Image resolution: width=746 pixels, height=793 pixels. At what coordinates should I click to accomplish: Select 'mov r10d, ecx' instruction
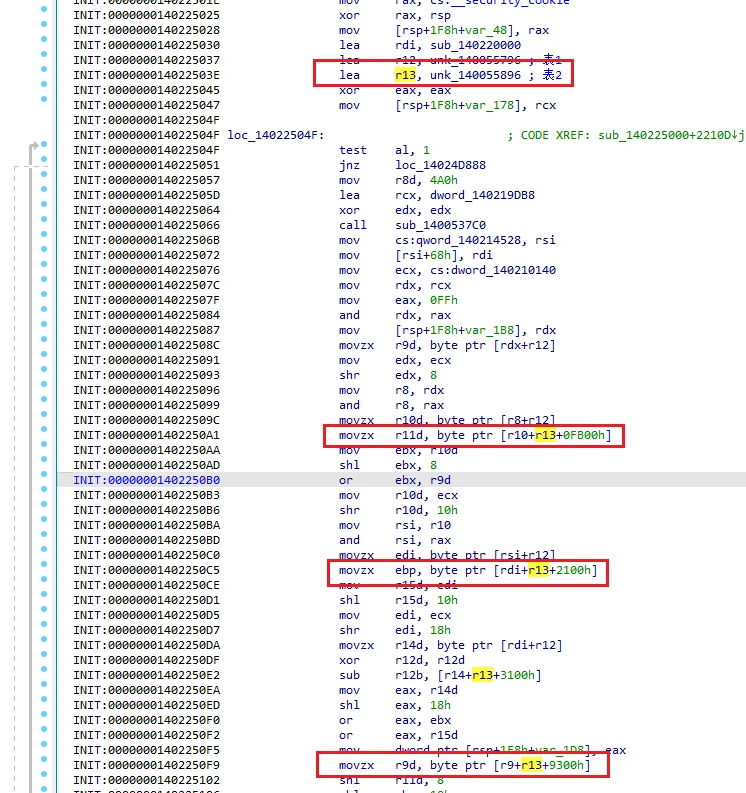click(399, 496)
